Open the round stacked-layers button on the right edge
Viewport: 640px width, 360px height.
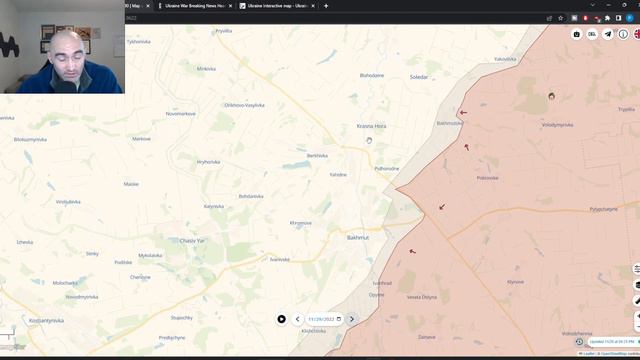click(637, 285)
